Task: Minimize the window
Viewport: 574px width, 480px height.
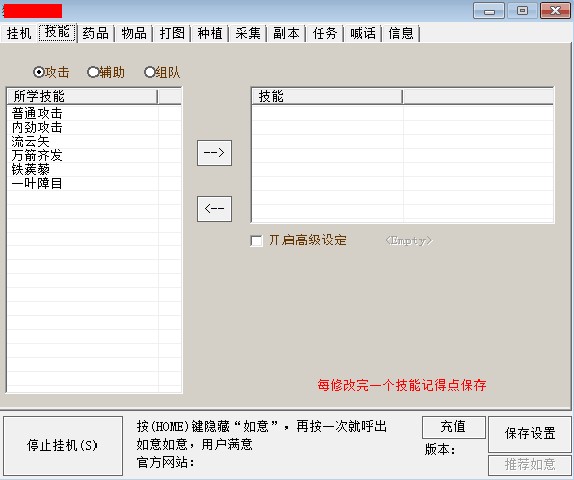Action: [x=489, y=10]
